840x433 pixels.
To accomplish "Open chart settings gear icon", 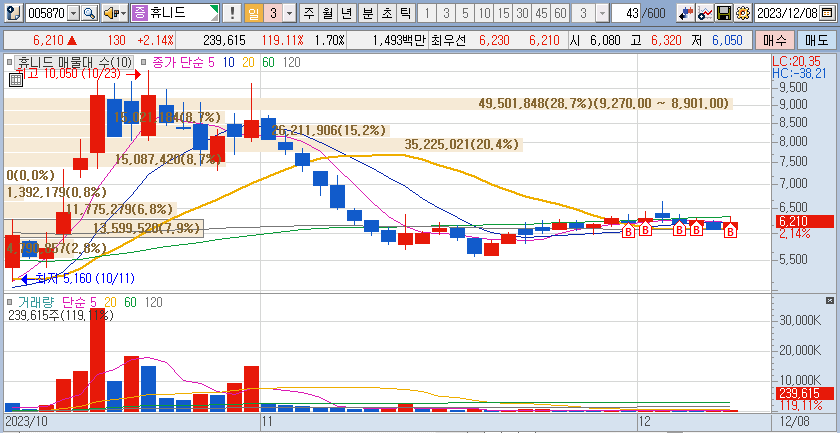I will pos(742,13).
